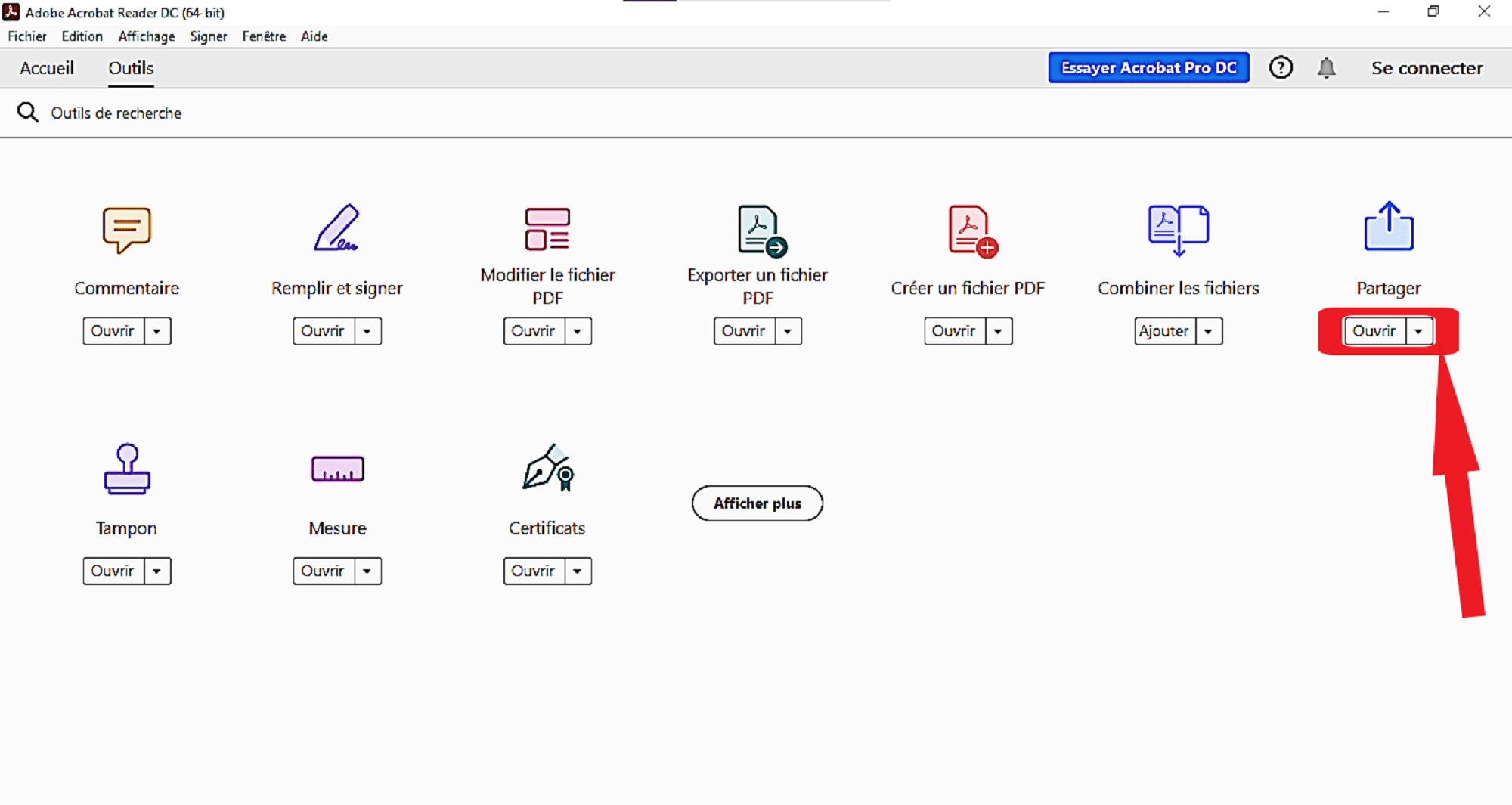Image resolution: width=1512 pixels, height=805 pixels.
Task: Open Créer un fichier PDF with Ouvrir
Action: click(954, 331)
